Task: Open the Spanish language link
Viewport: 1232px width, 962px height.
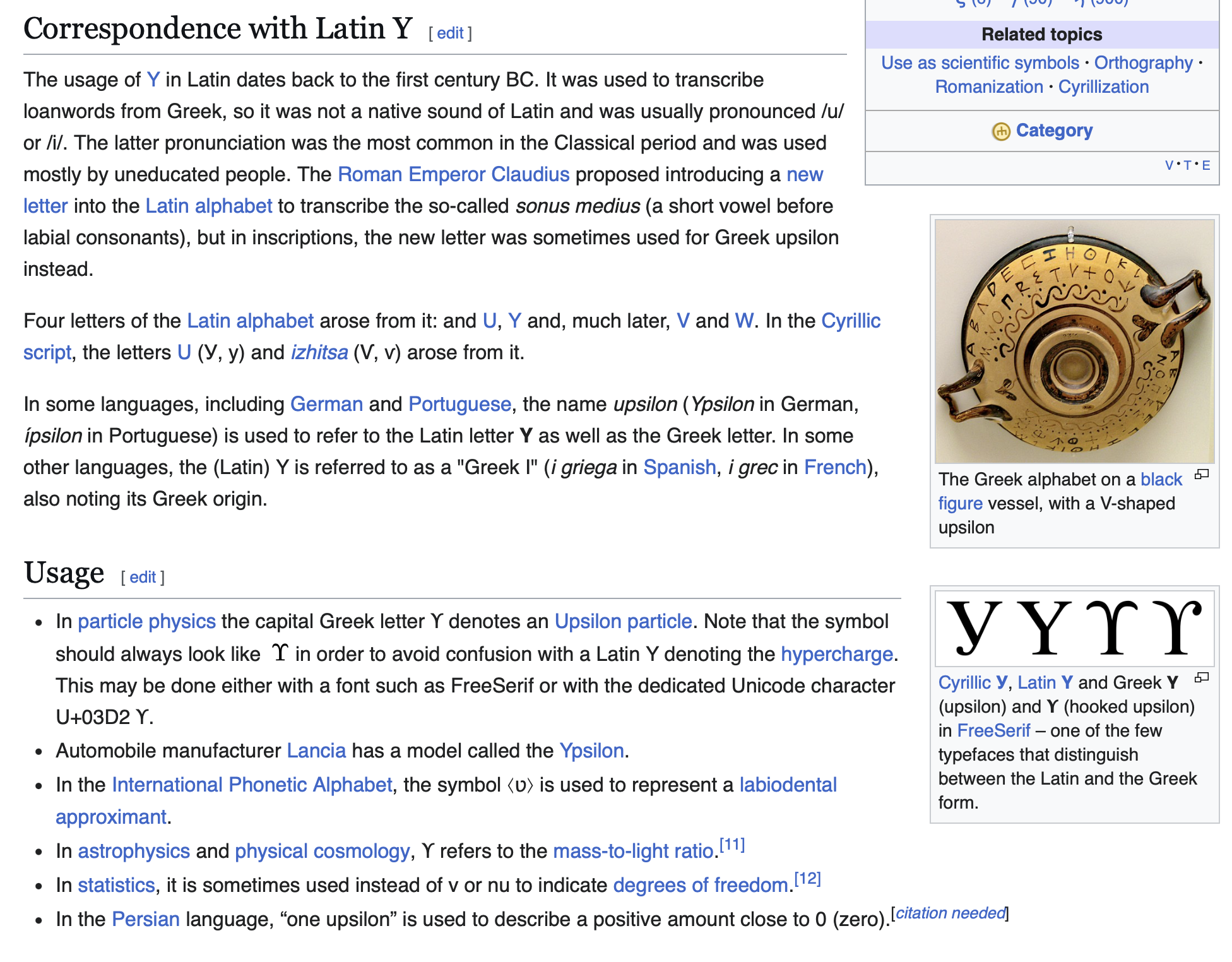Action: 680,467
